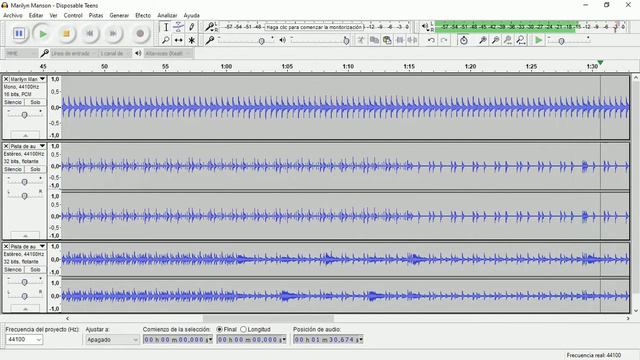This screenshot has width=640, height=360.
Task: Skip to the start of the project
Action: pos(90,33)
